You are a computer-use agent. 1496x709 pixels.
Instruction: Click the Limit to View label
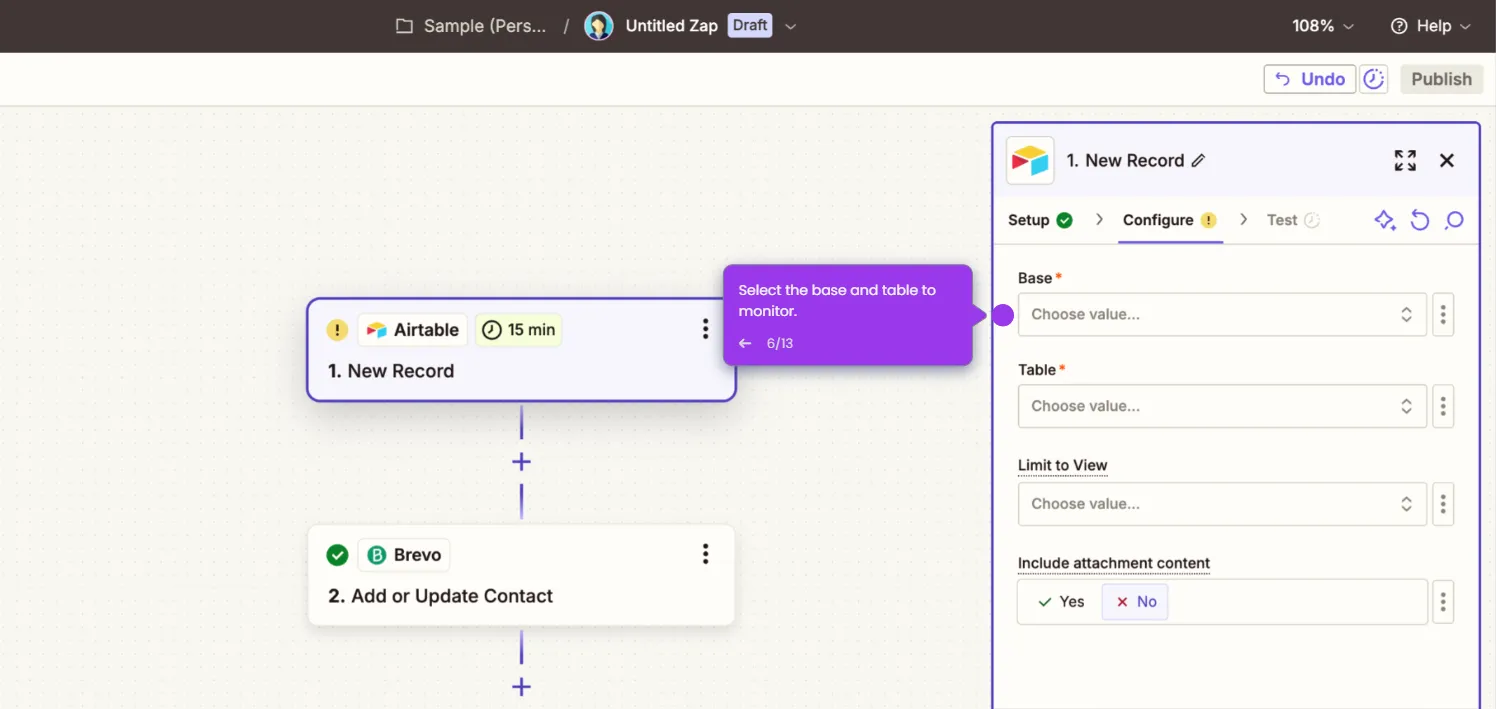point(1062,465)
